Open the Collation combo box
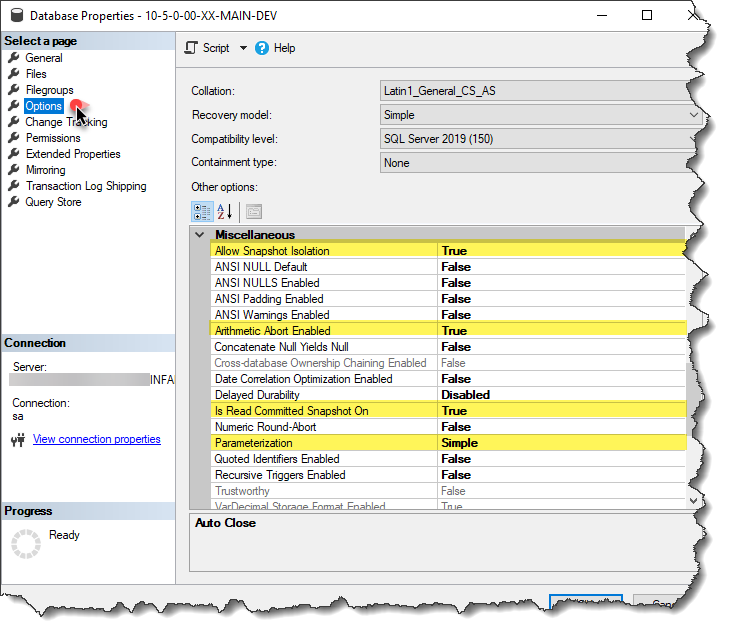 (x=536, y=91)
